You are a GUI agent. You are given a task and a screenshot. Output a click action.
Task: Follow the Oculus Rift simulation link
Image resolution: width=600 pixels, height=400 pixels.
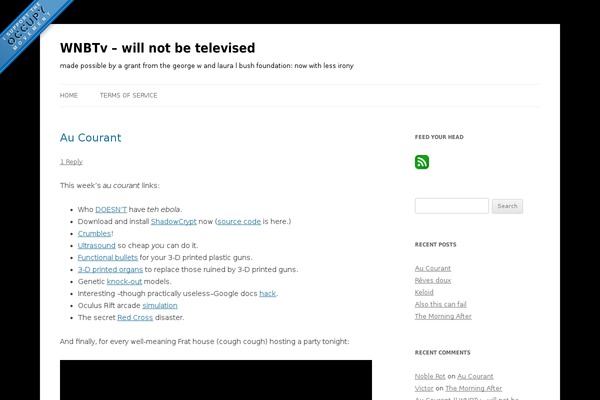point(160,305)
